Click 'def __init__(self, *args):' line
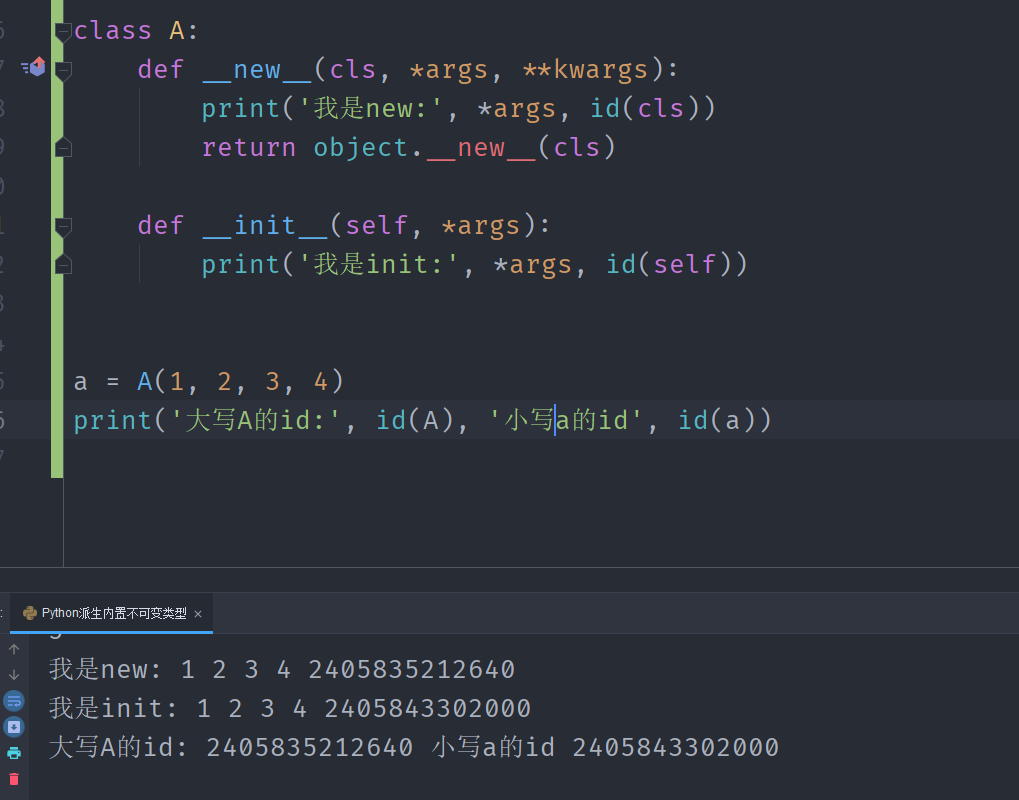 (x=344, y=226)
